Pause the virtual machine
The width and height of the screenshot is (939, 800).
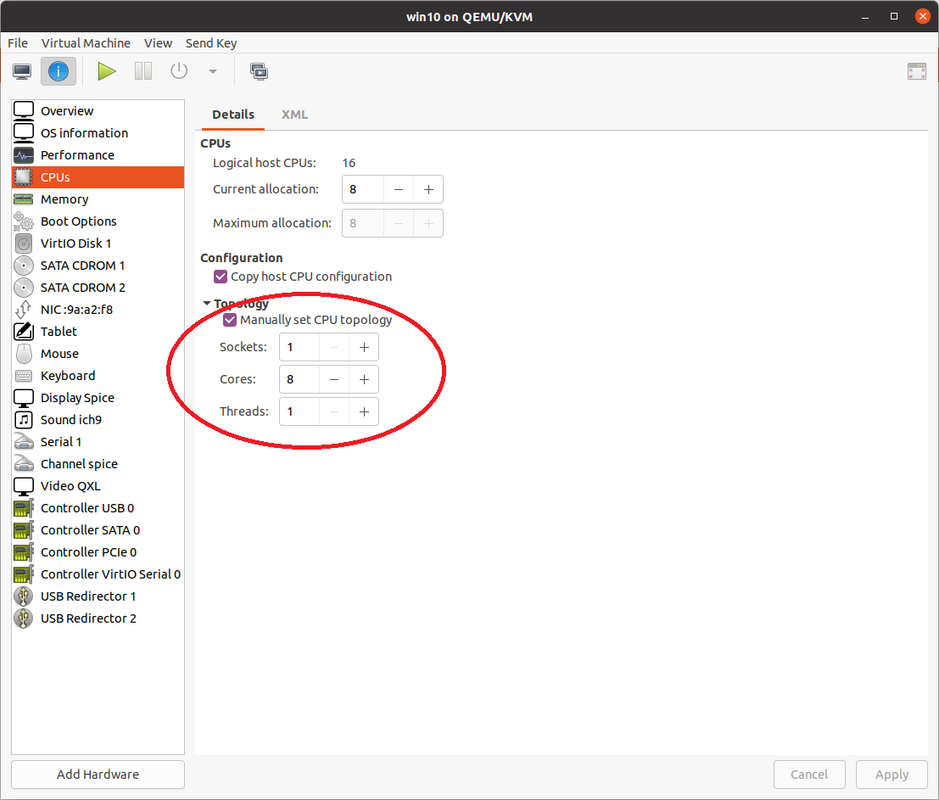click(x=143, y=72)
